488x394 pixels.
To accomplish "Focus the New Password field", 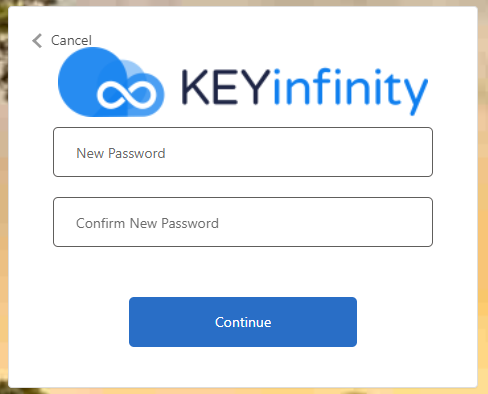I will coord(243,152).
